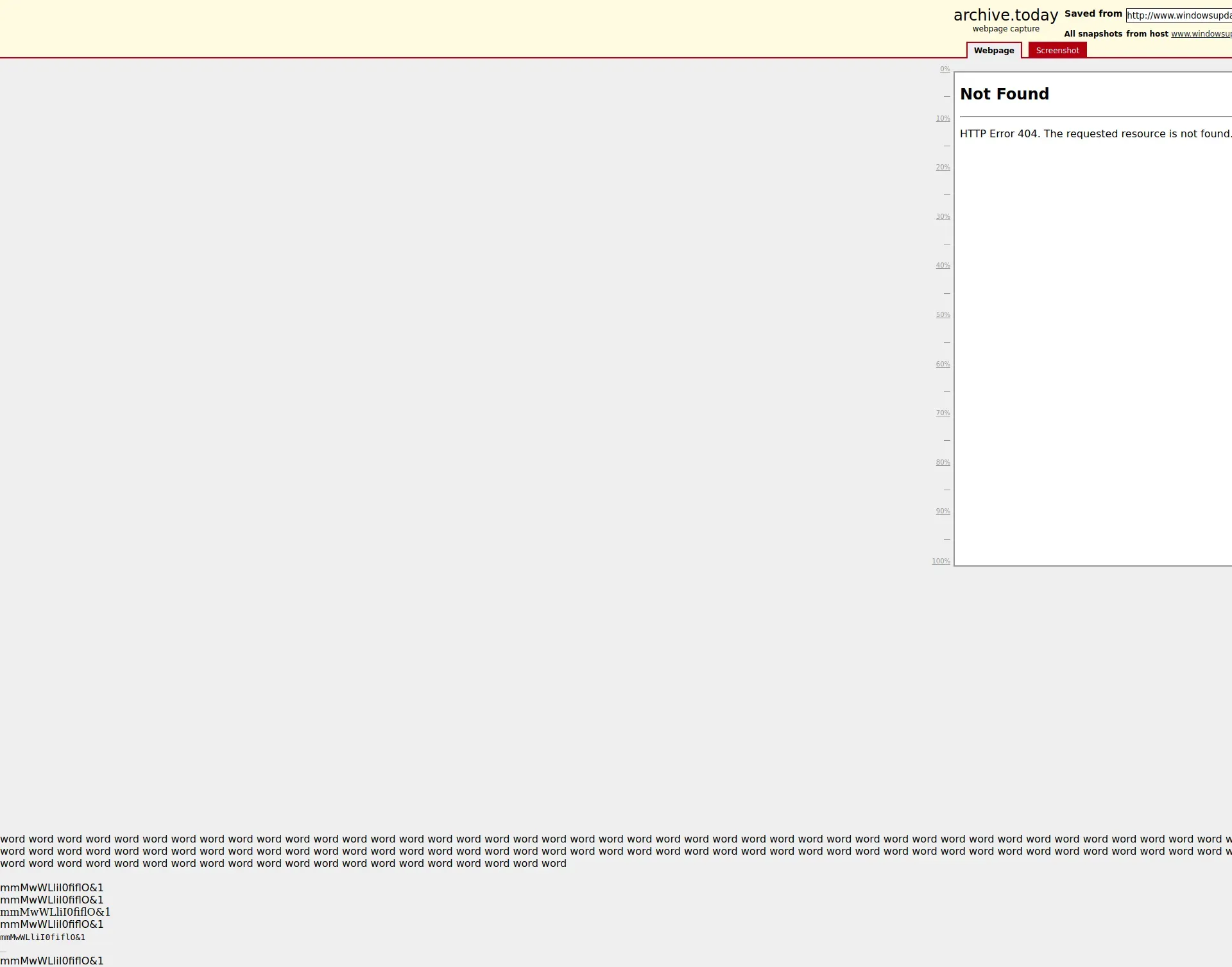The height and width of the screenshot is (967, 1232).
Task: Jump to the 10% scroll marker
Action: point(943,119)
